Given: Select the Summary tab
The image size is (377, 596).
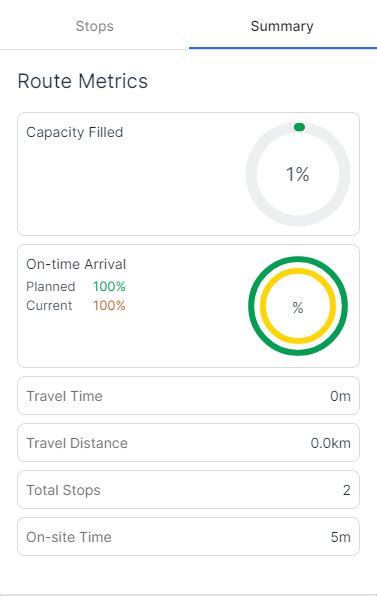Looking at the screenshot, I should click(x=282, y=26).
